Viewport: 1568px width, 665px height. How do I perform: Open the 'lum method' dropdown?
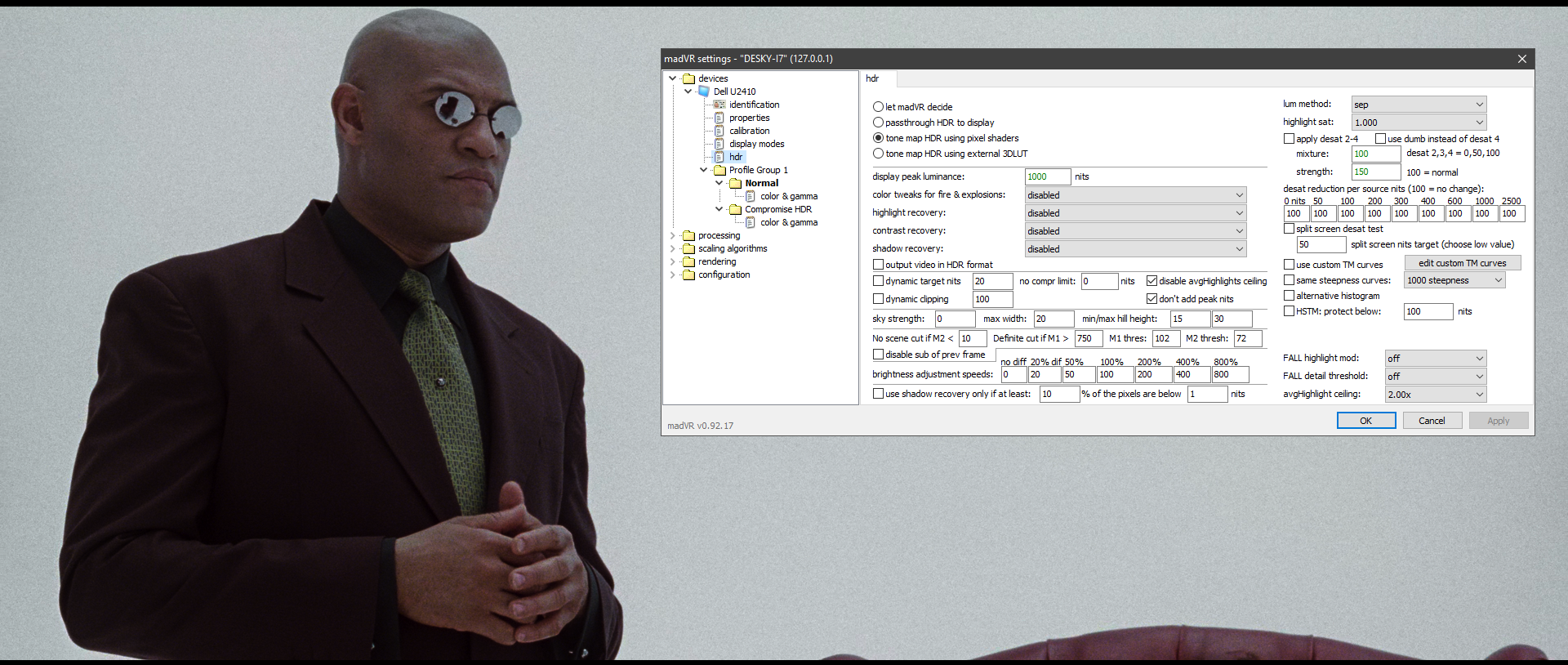click(x=1419, y=105)
